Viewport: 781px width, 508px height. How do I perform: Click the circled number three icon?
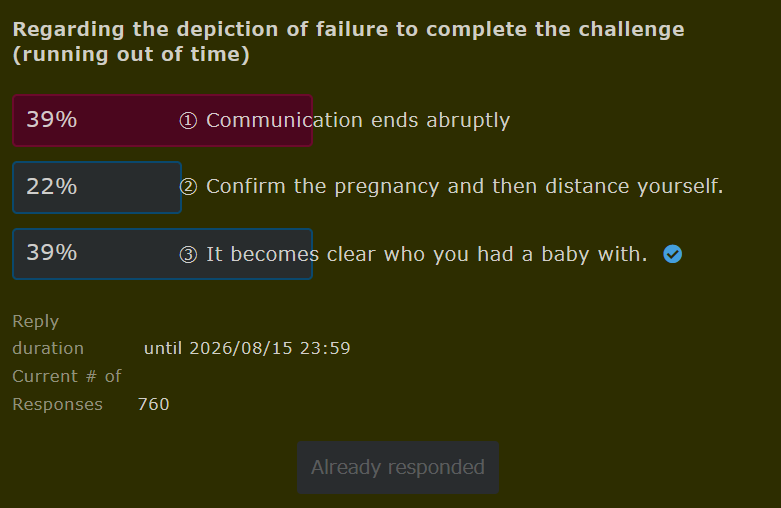188,254
